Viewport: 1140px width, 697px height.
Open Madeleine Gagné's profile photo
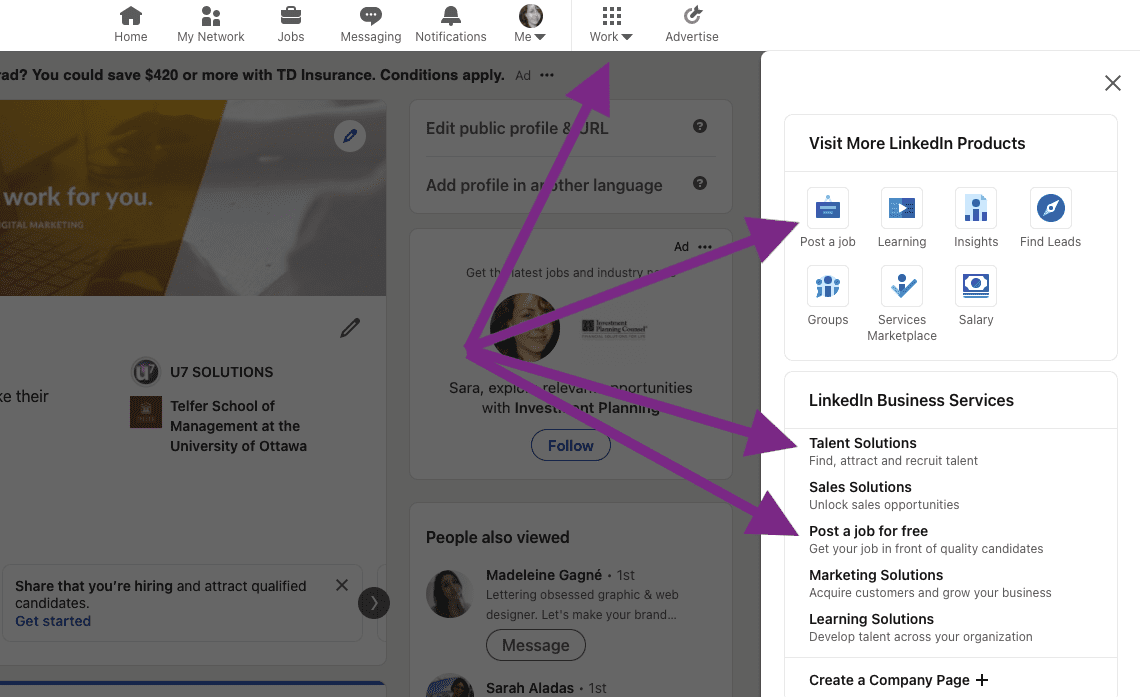click(449, 594)
